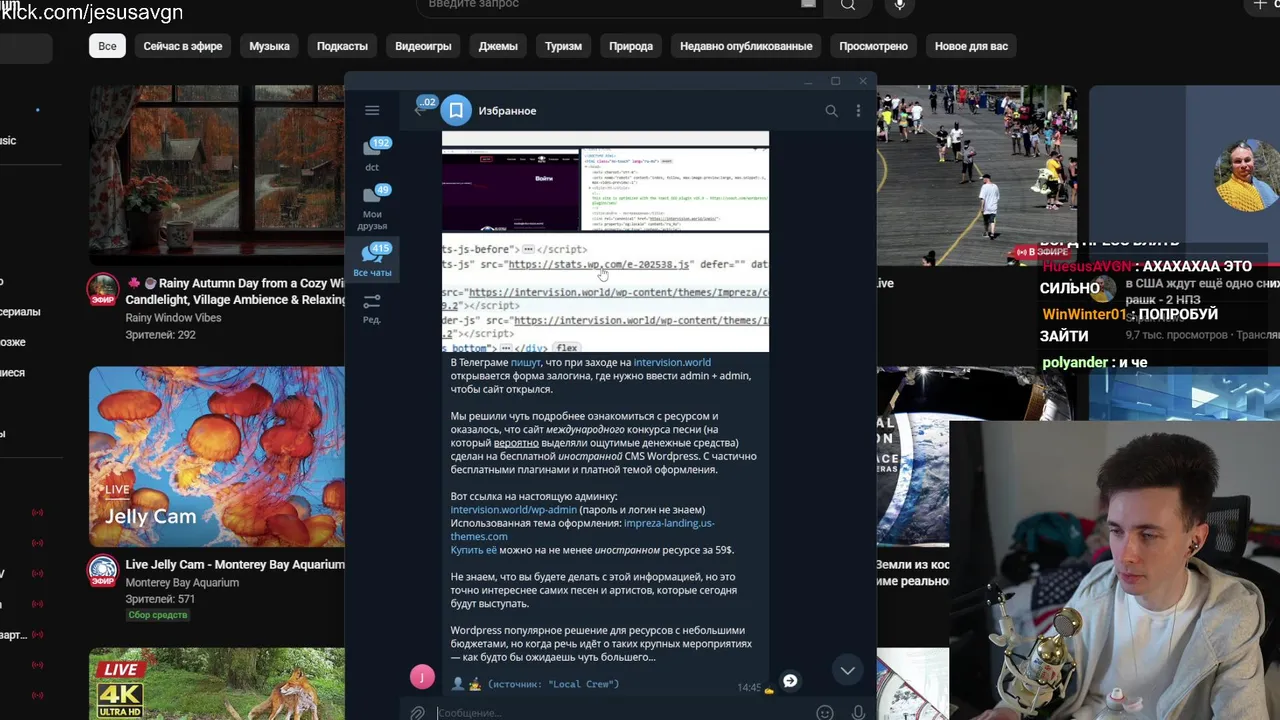Open Rainy Autumn Day video title
1280x720 pixels.
[x=235, y=291]
